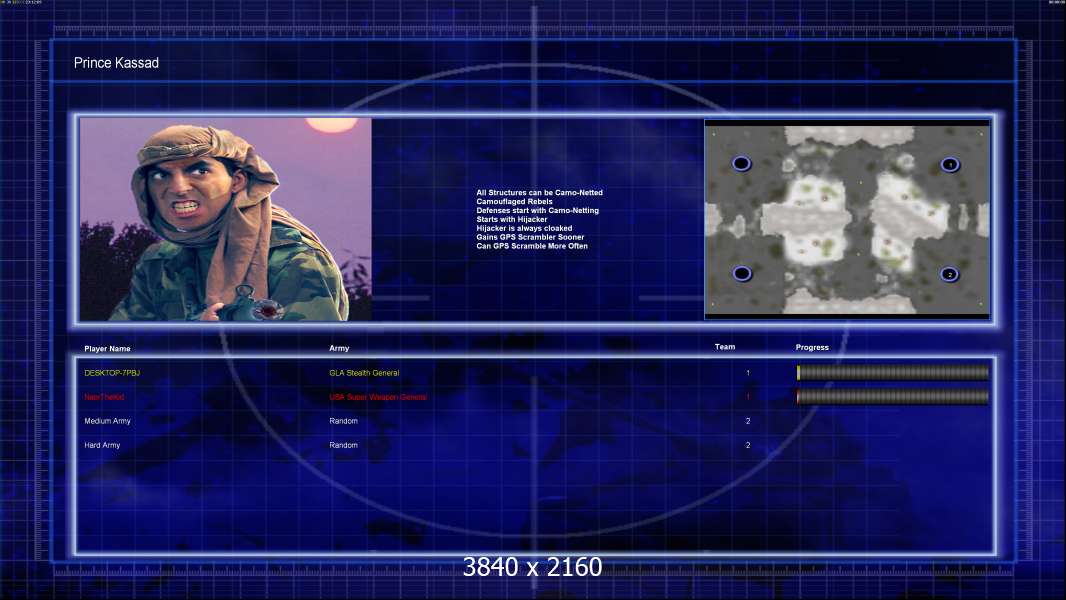The height and width of the screenshot is (600, 1066).
Task: Click team number 2 for Hard Army
Action: pyautogui.click(x=748, y=445)
